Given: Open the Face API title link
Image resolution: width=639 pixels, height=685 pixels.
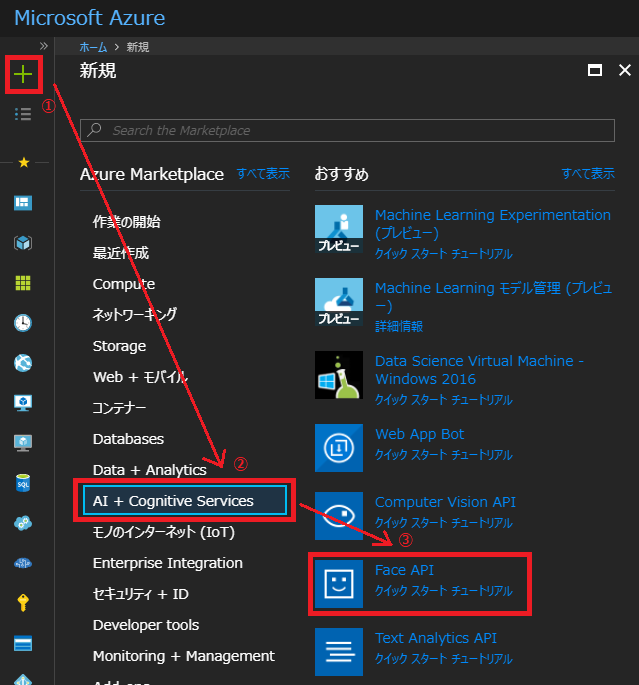Looking at the screenshot, I should [x=404, y=570].
